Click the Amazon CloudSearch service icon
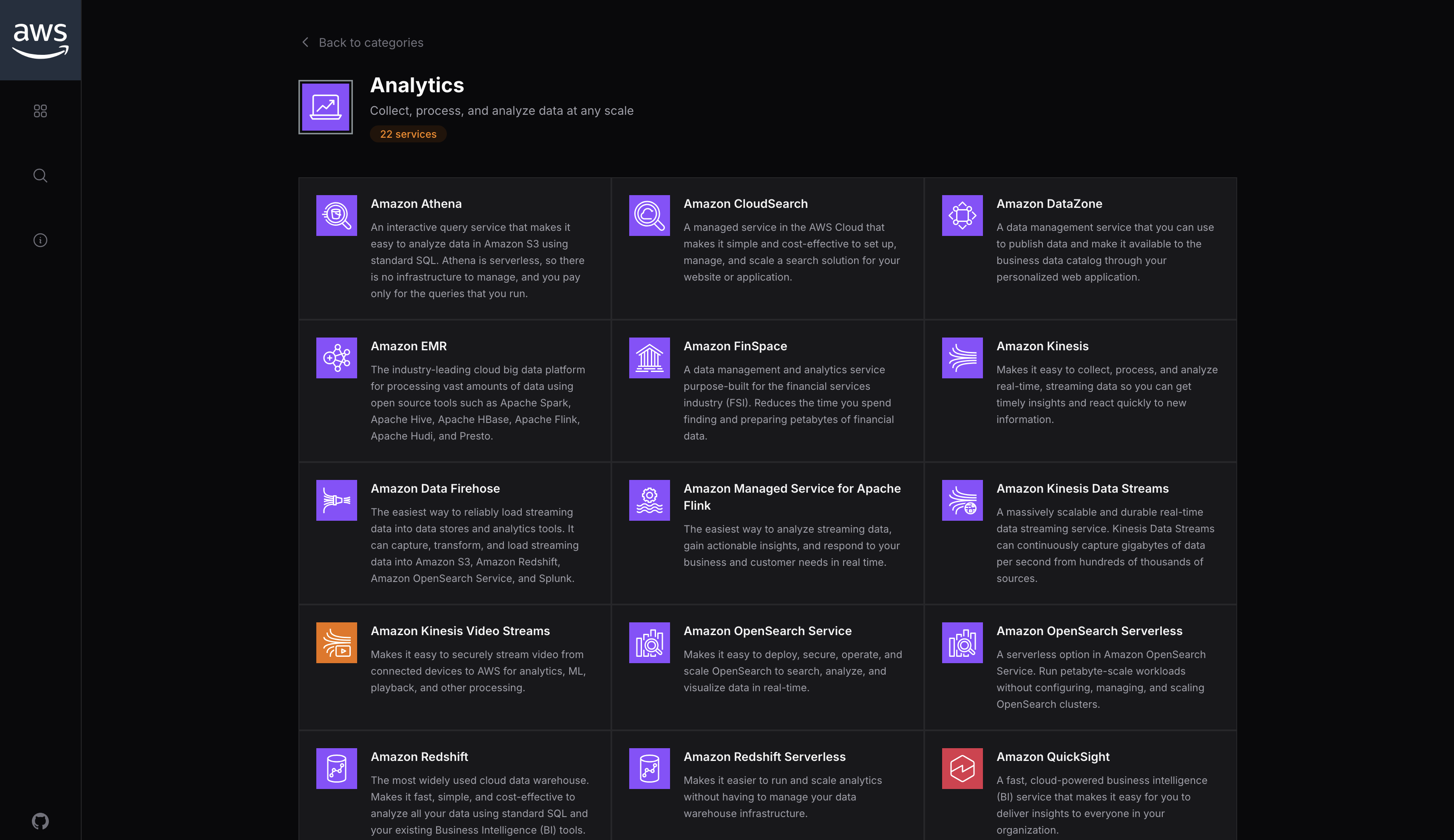This screenshot has width=1454, height=840. (x=649, y=215)
